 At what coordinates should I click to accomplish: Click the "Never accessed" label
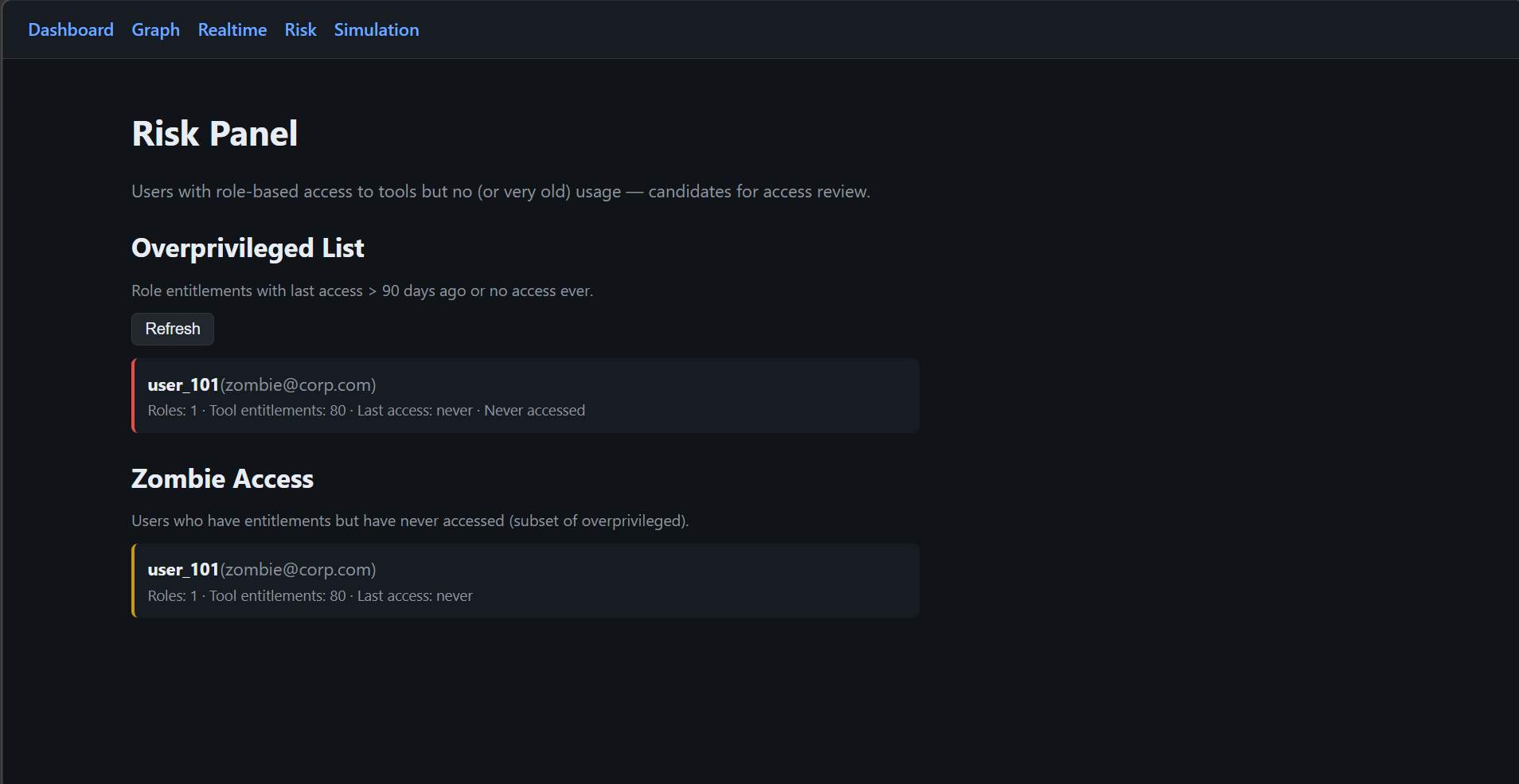coord(534,411)
